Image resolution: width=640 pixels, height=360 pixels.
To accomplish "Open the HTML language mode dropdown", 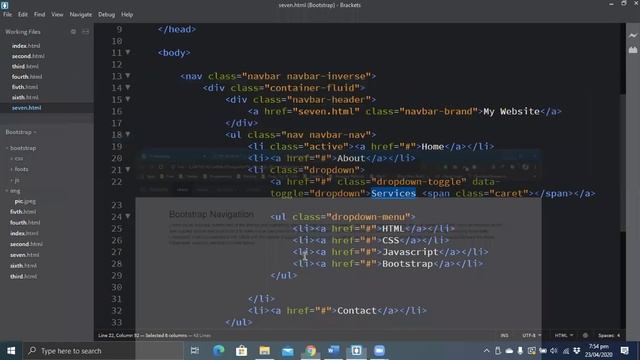I will point(564,336).
